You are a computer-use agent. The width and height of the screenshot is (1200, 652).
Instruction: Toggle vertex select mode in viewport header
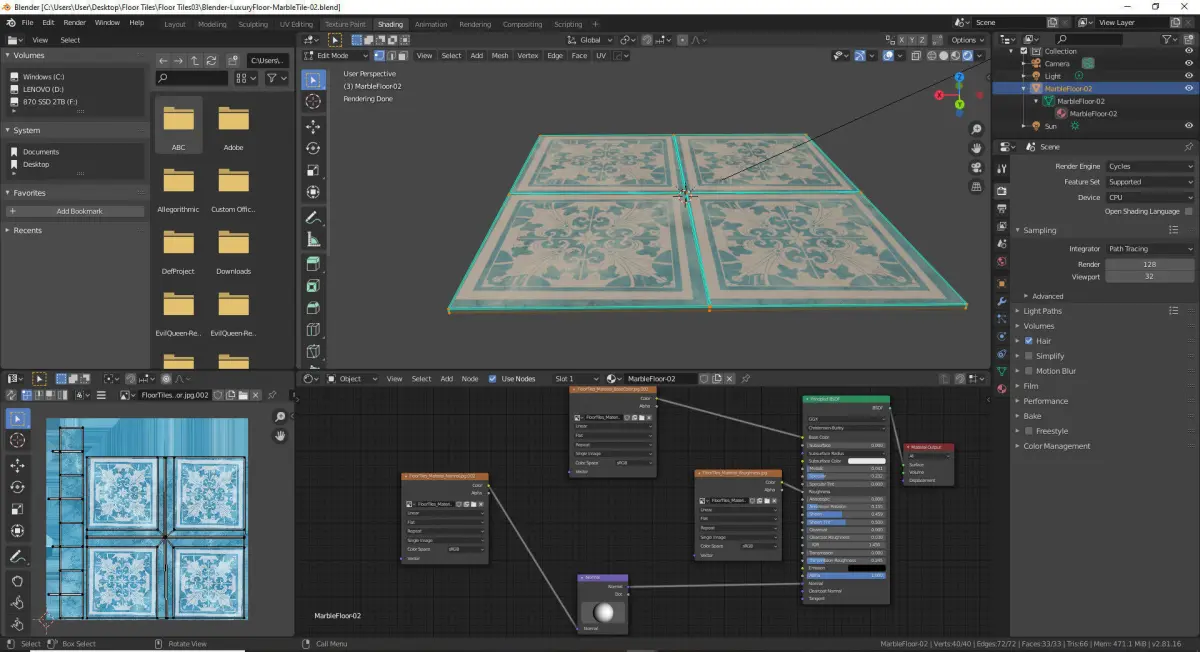pyautogui.click(x=379, y=55)
